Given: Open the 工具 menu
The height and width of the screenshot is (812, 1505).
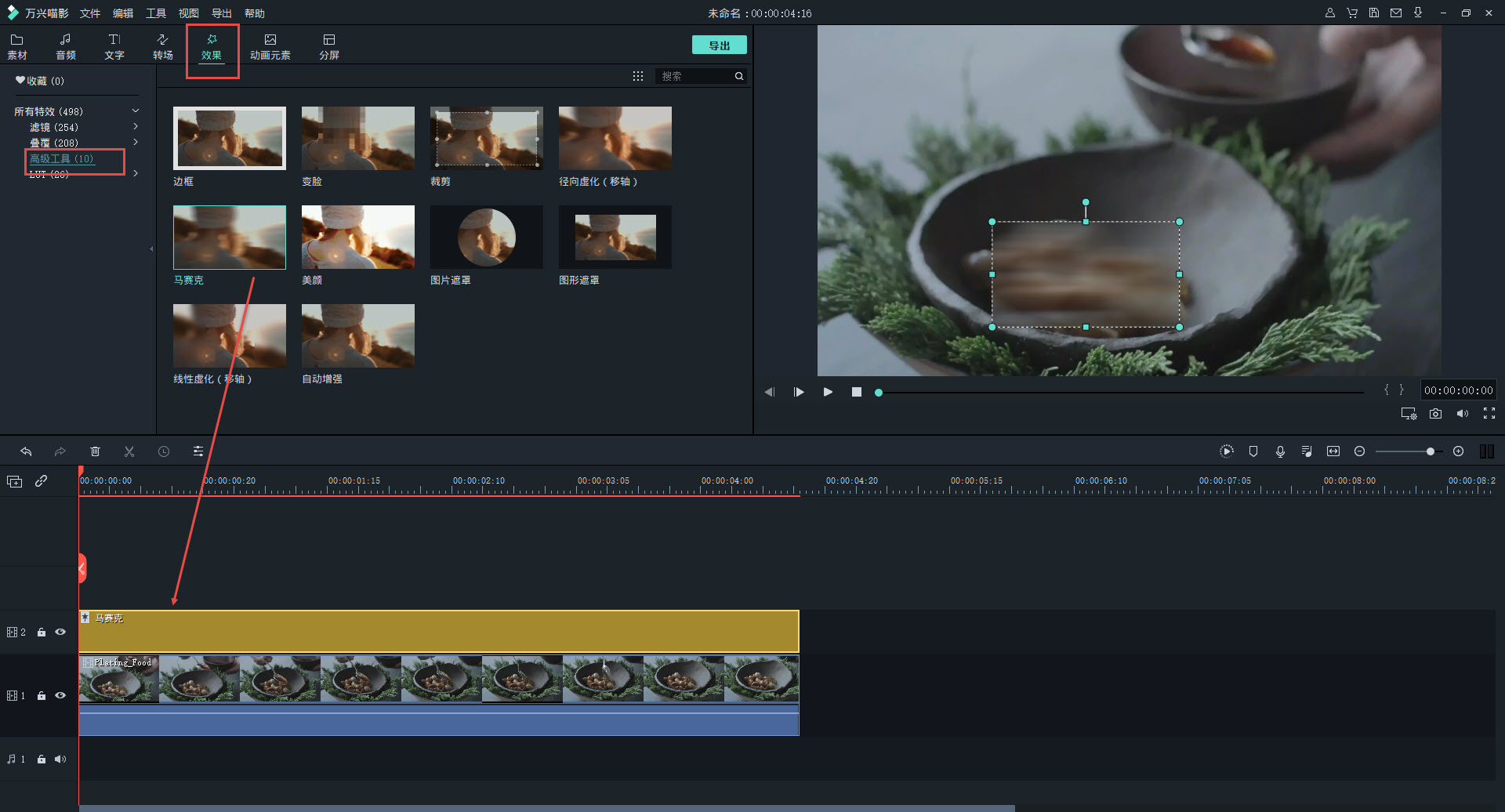Looking at the screenshot, I should 156,13.
